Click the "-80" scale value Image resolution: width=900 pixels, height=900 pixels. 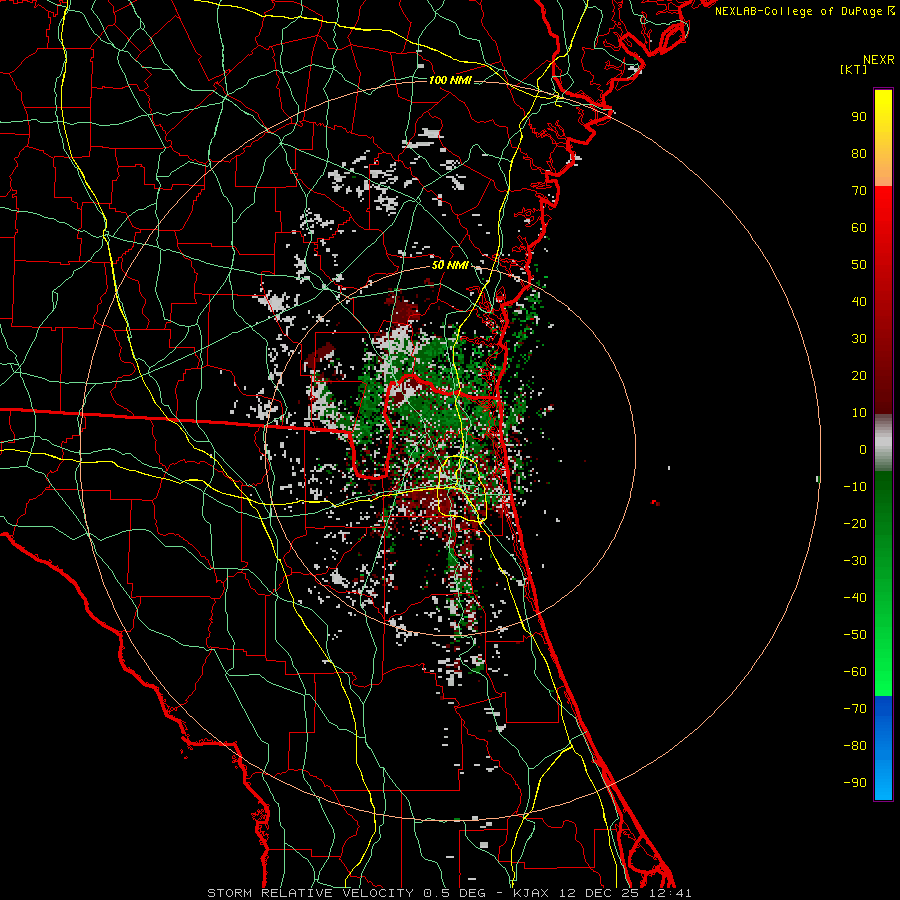[x=855, y=746]
